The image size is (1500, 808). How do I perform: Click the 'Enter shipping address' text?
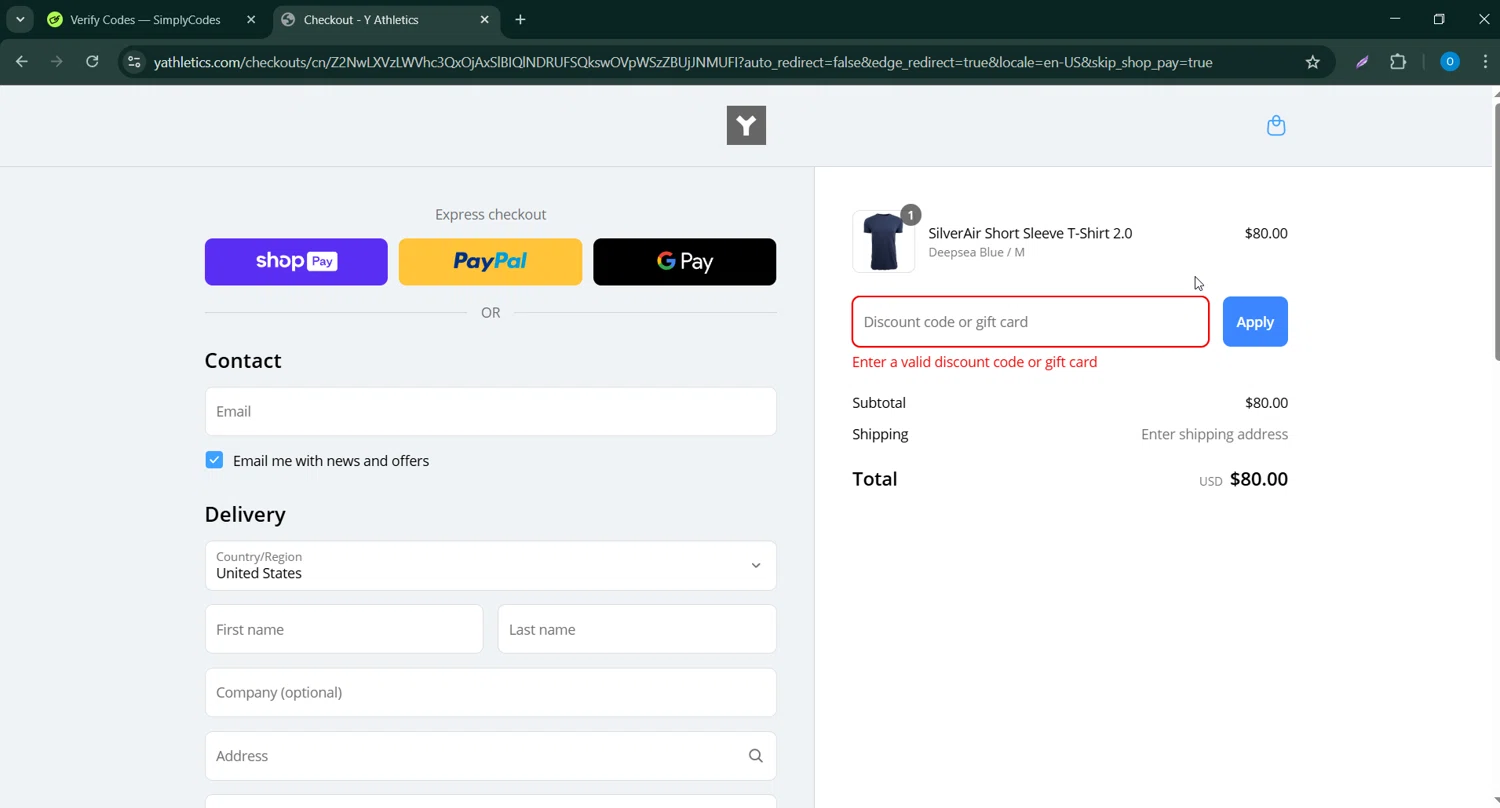click(x=1214, y=434)
